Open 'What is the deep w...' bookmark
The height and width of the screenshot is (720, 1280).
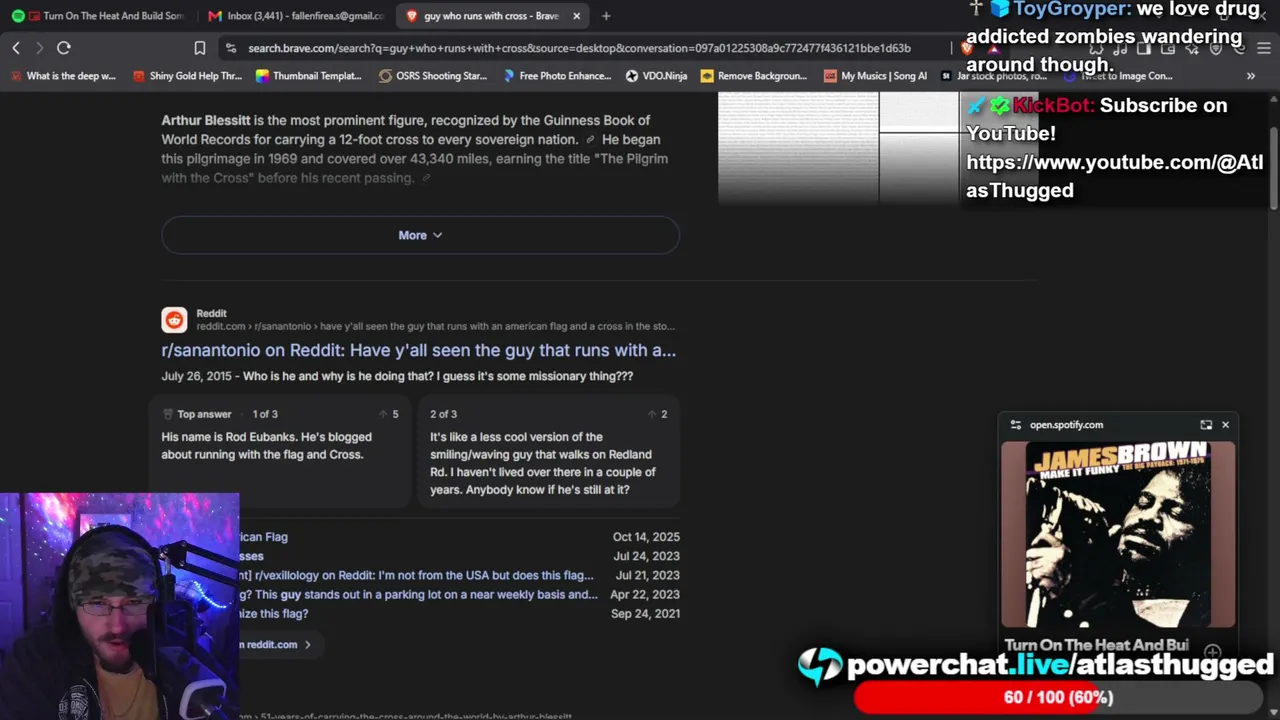click(63, 76)
